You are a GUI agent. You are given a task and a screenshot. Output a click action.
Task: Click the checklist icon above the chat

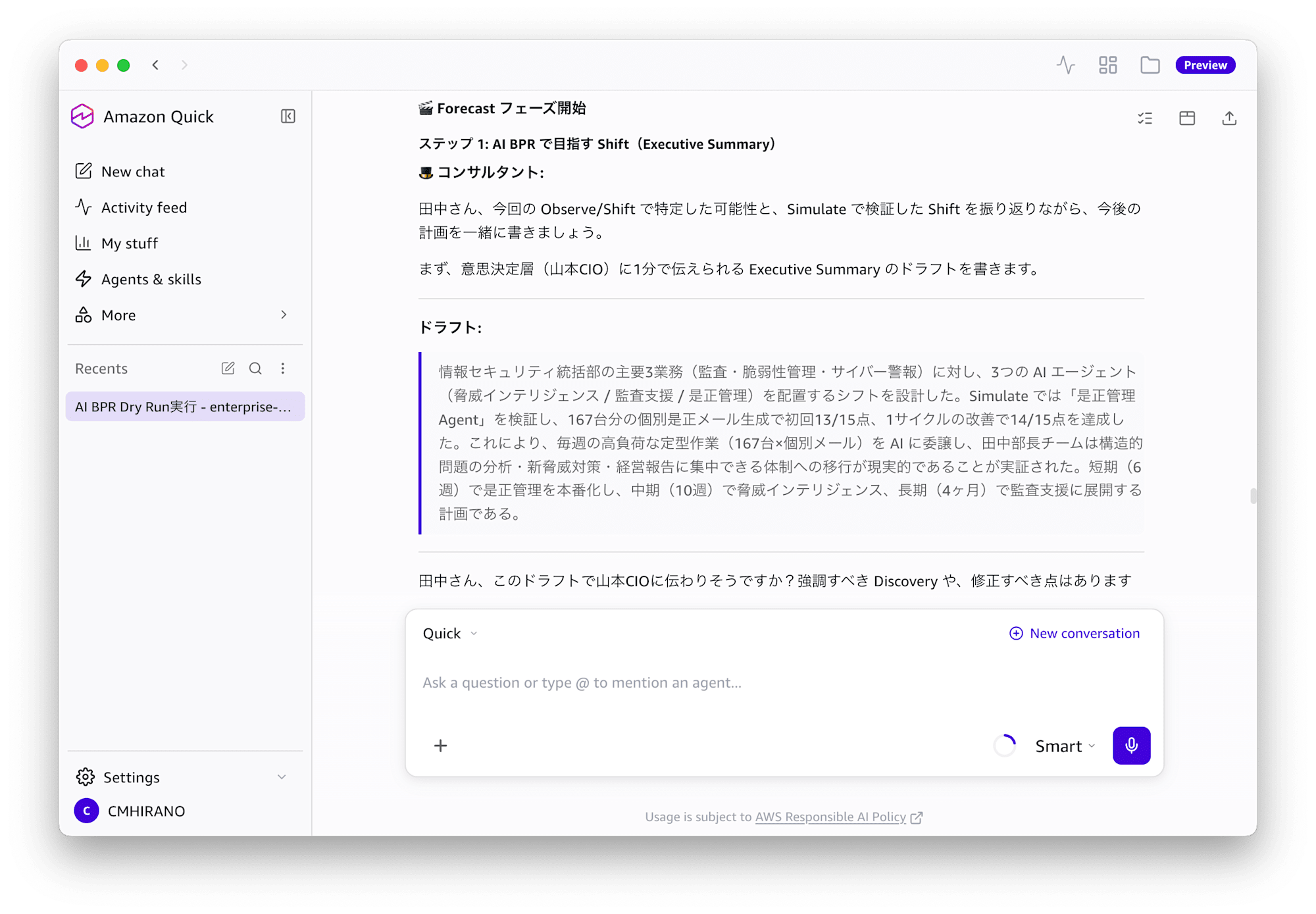coord(1145,118)
